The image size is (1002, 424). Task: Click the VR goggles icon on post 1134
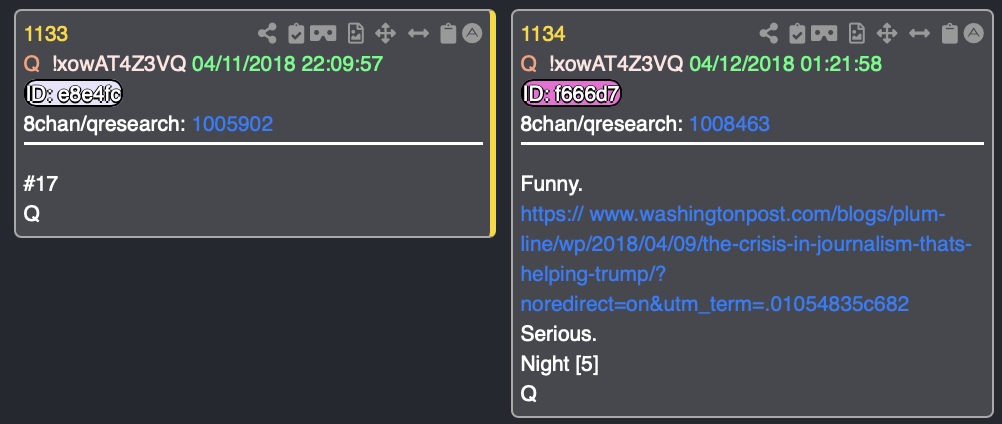pyautogui.click(x=824, y=33)
